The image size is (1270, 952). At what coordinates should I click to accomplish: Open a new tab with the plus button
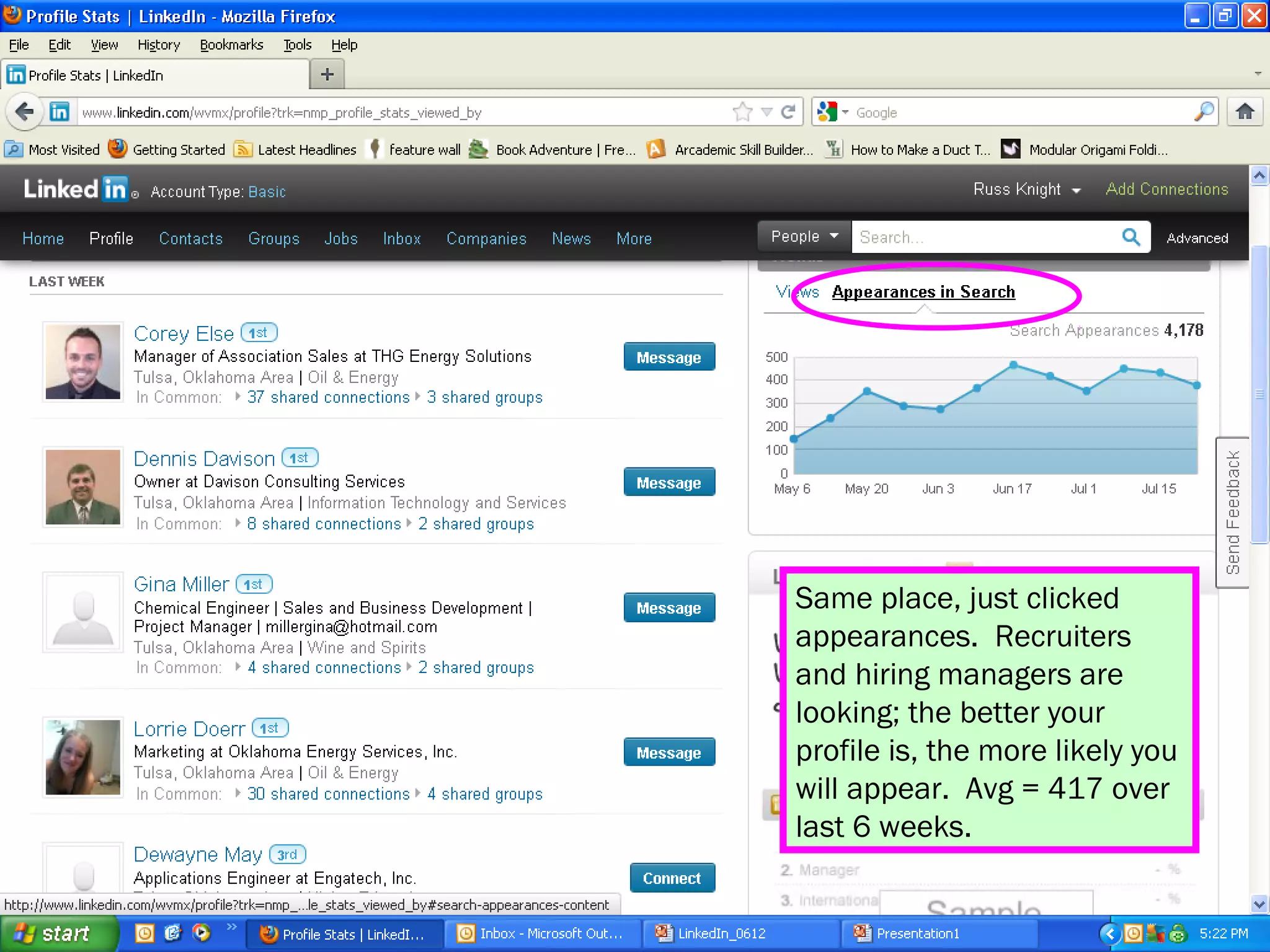(x=327, y=75)
